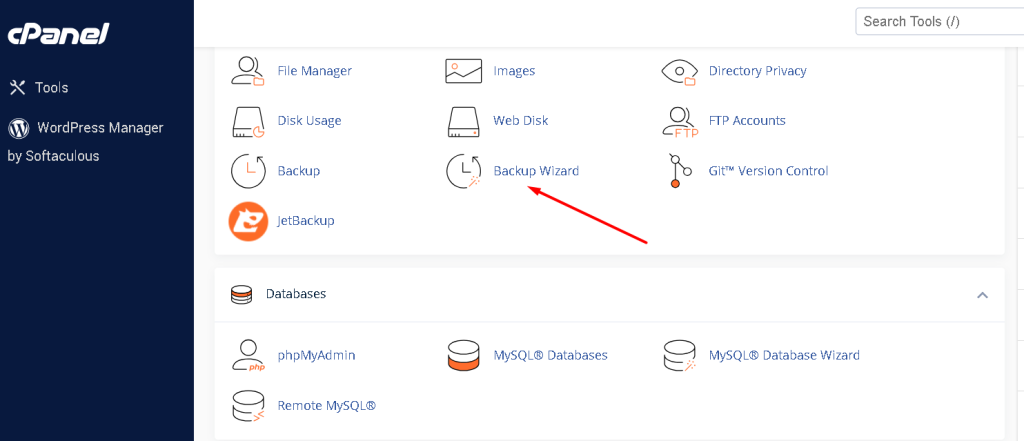Click the Databases section title
The image size is (1024, 441).
coord(296,294)
